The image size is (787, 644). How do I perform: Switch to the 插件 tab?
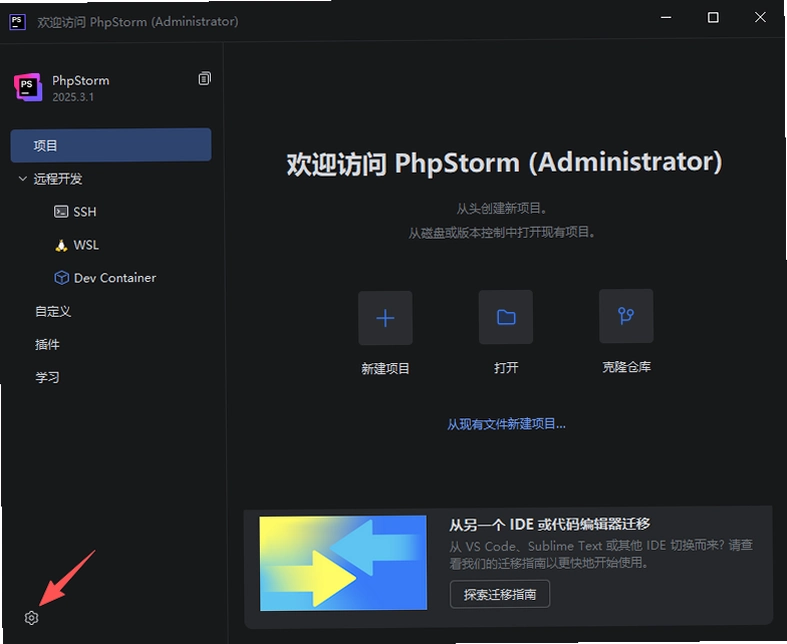[x=47, y=344]
